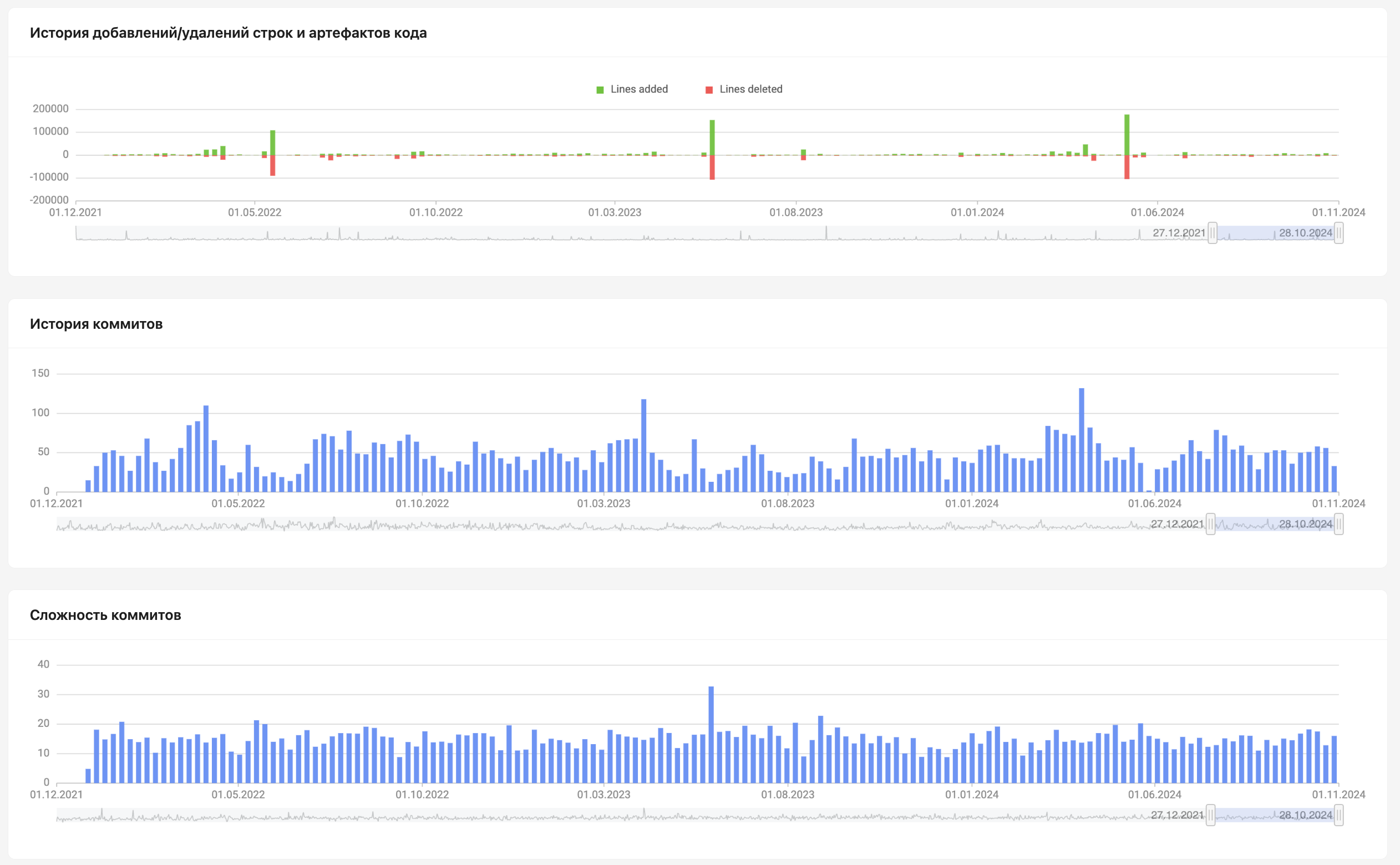1400x865 pixels.
Task: Grab the left range handle on lines chart
Action: coord(1213,233)
